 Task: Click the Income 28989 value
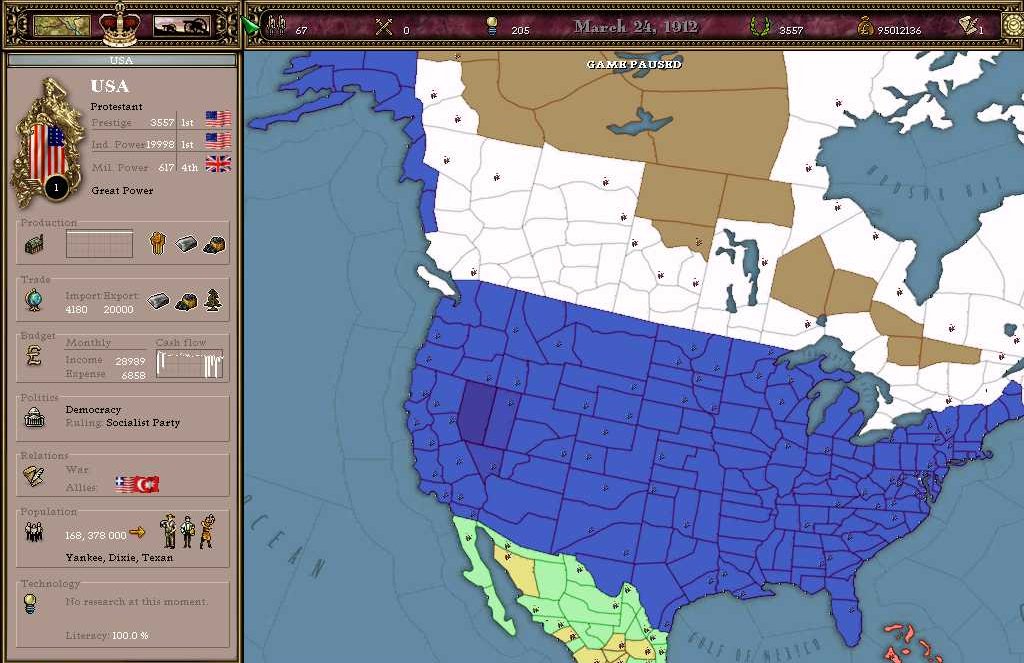[130, 361]
